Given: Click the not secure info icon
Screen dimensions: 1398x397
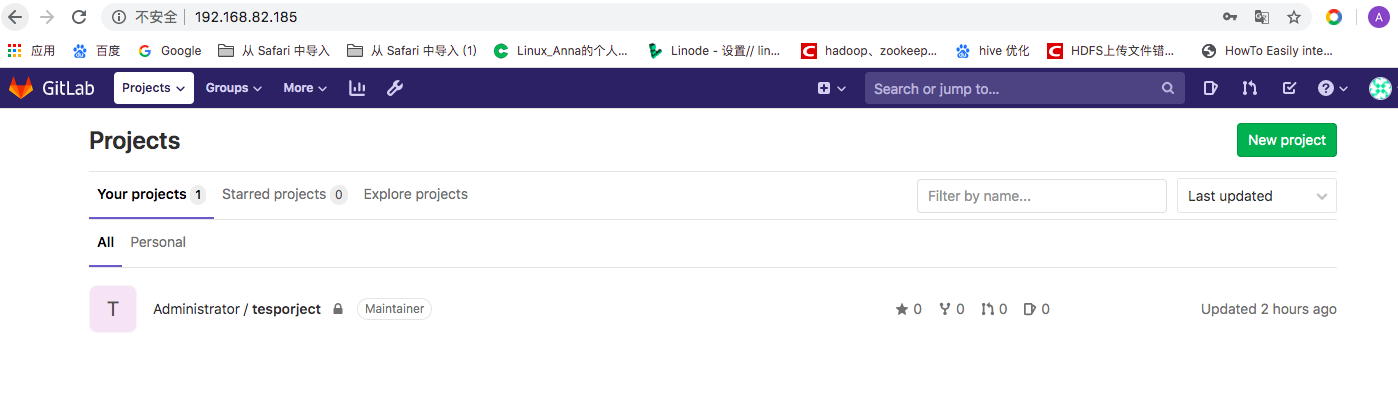Looking at the screenshot, I should point(119,17).
